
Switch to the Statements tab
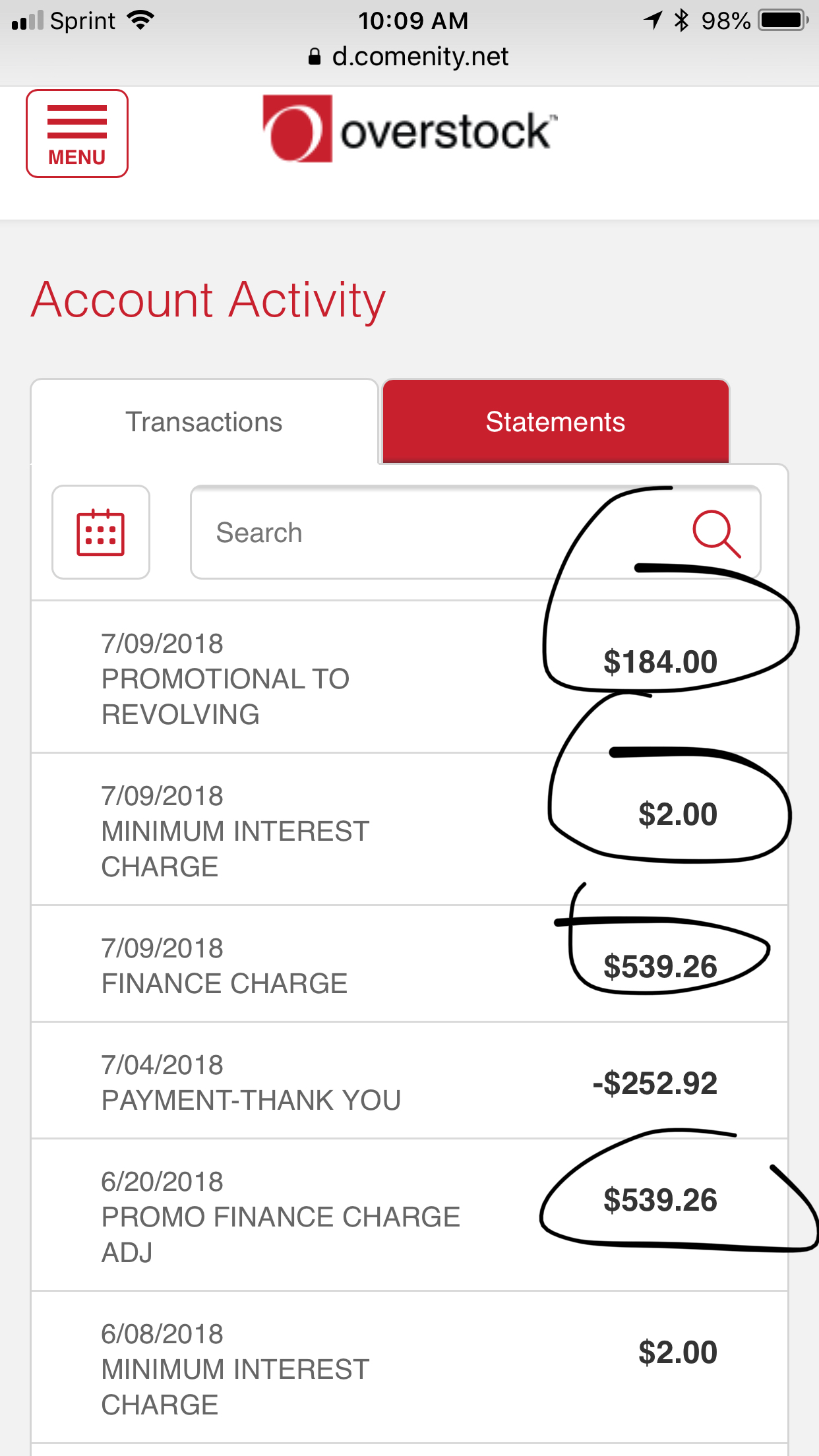[x=556, y=422]
